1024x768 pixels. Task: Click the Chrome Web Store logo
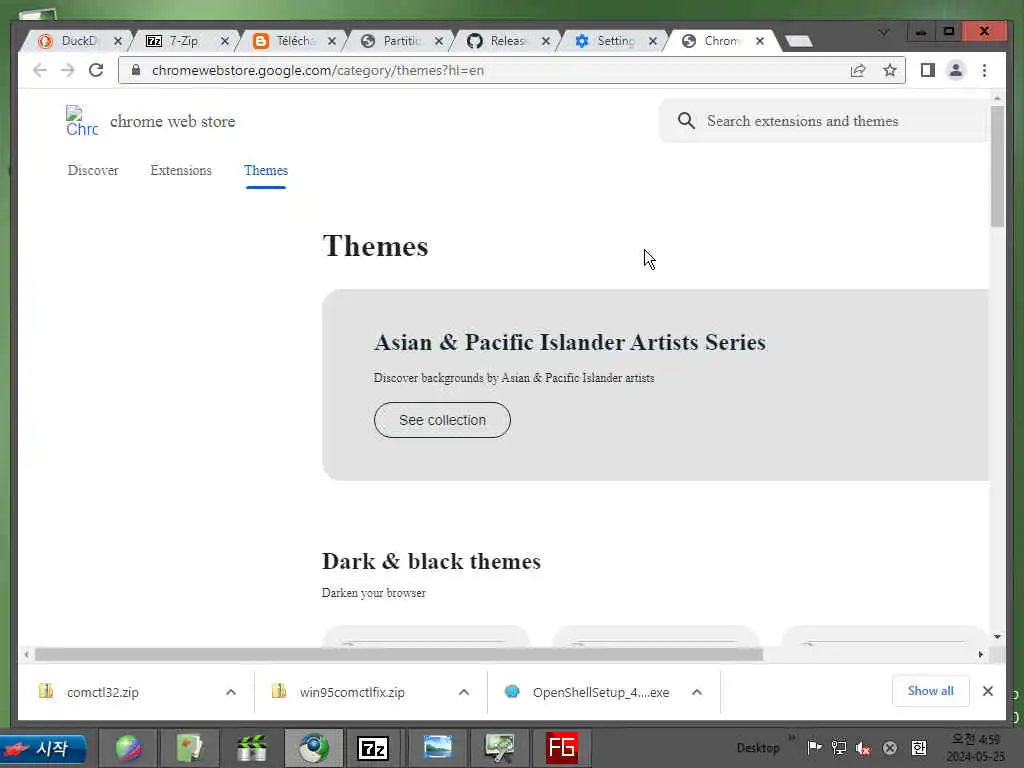pos(82,121)
